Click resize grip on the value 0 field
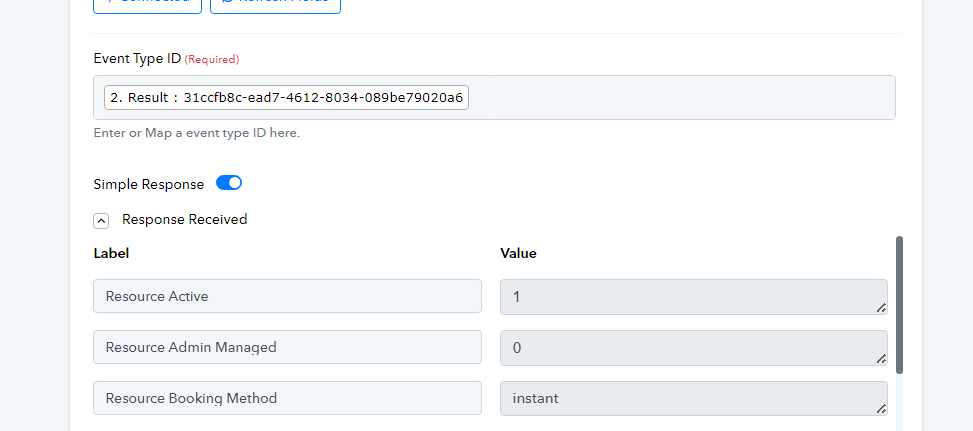 point(881,358)
